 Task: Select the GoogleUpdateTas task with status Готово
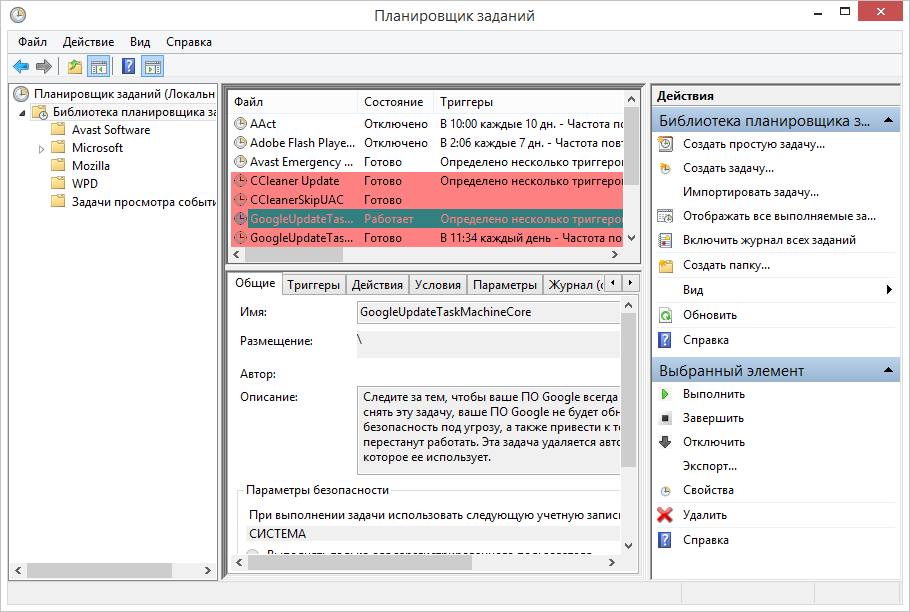pyautogui.click(x=427, y=238)
